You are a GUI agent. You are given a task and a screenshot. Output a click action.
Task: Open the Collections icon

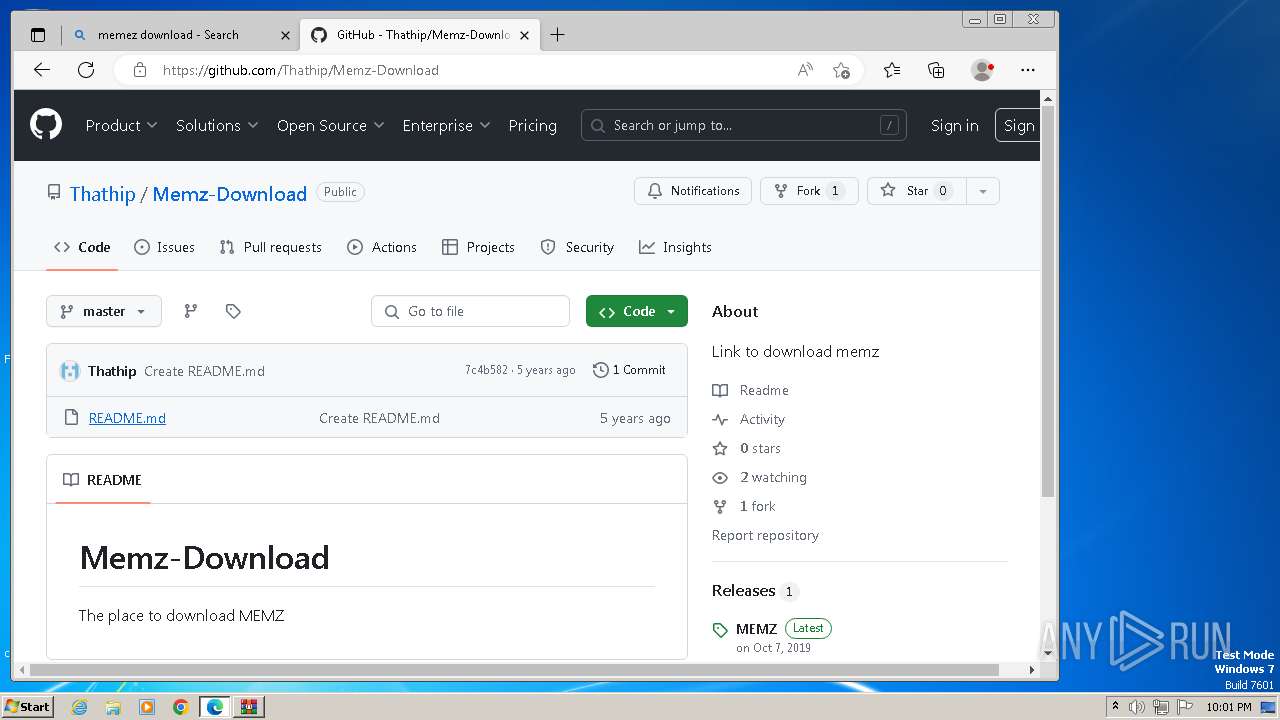[936, 70]
